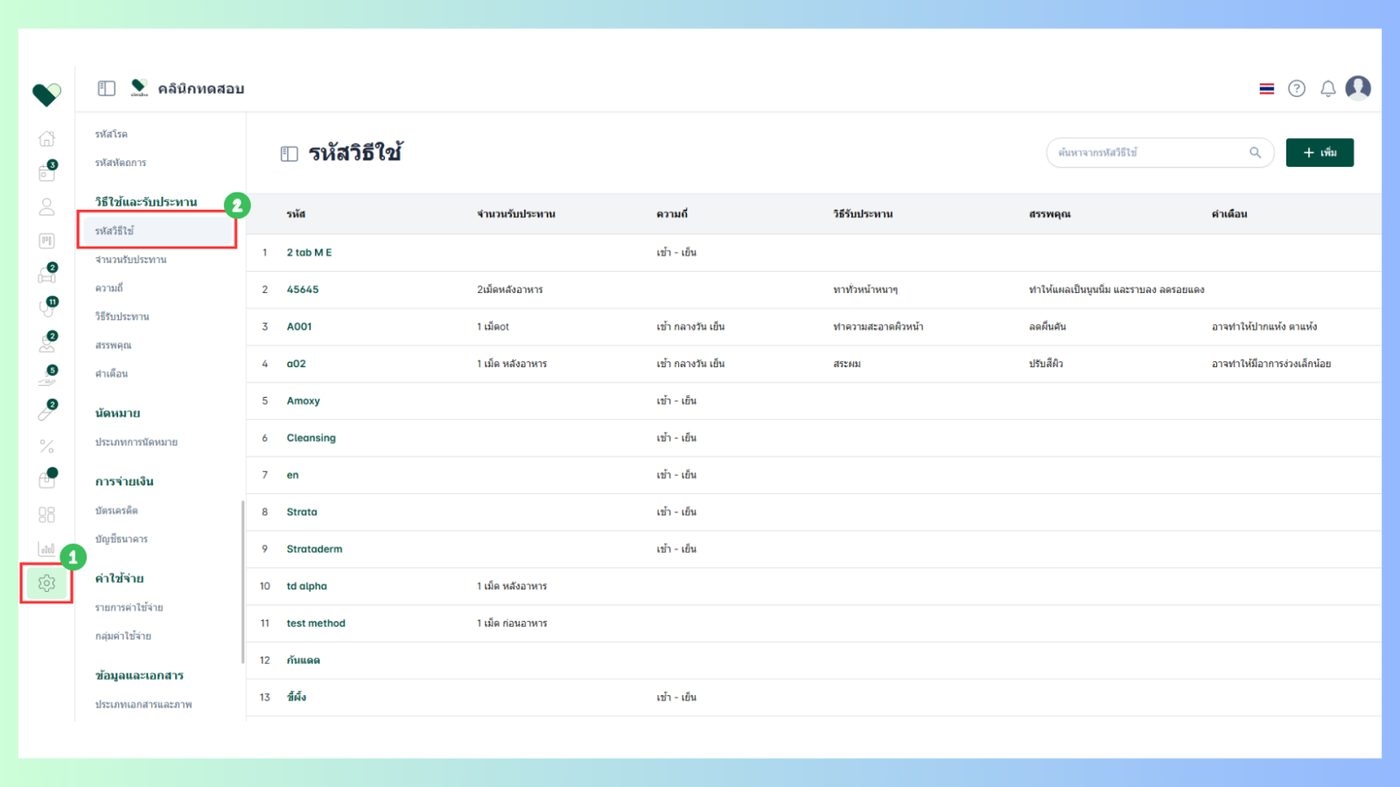This screenshot has height=787, width=1400.
Task: Toggle the sidebar panel icon beside คลินิกทดสอบ
Action: [x=106, y=89]
